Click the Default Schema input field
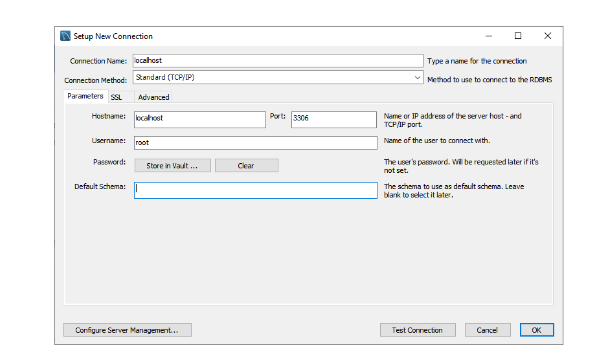Image resolution: width=593 pixels, height=363 pixels. (x=256, y=190)
